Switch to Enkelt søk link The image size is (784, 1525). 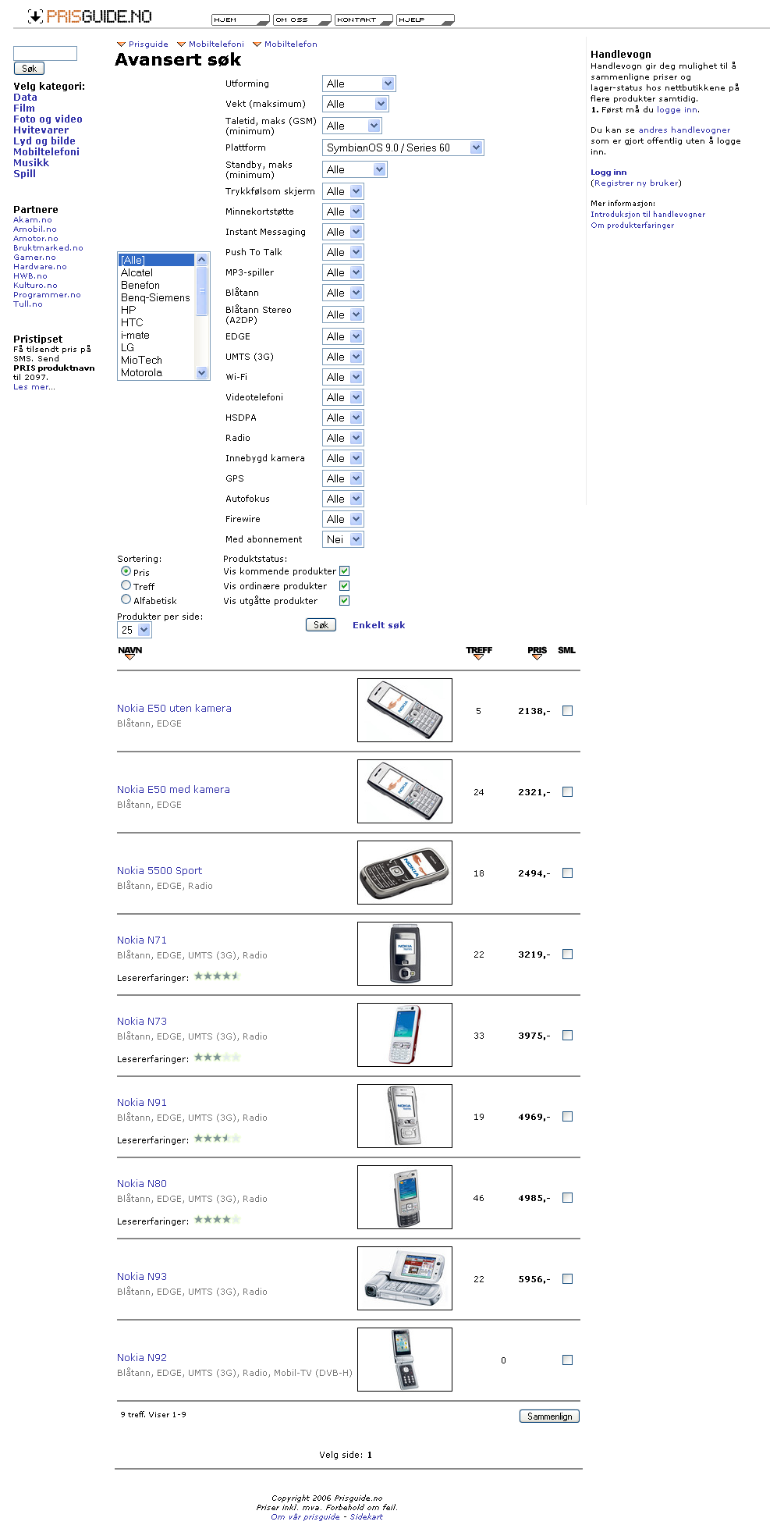point(378,625)
